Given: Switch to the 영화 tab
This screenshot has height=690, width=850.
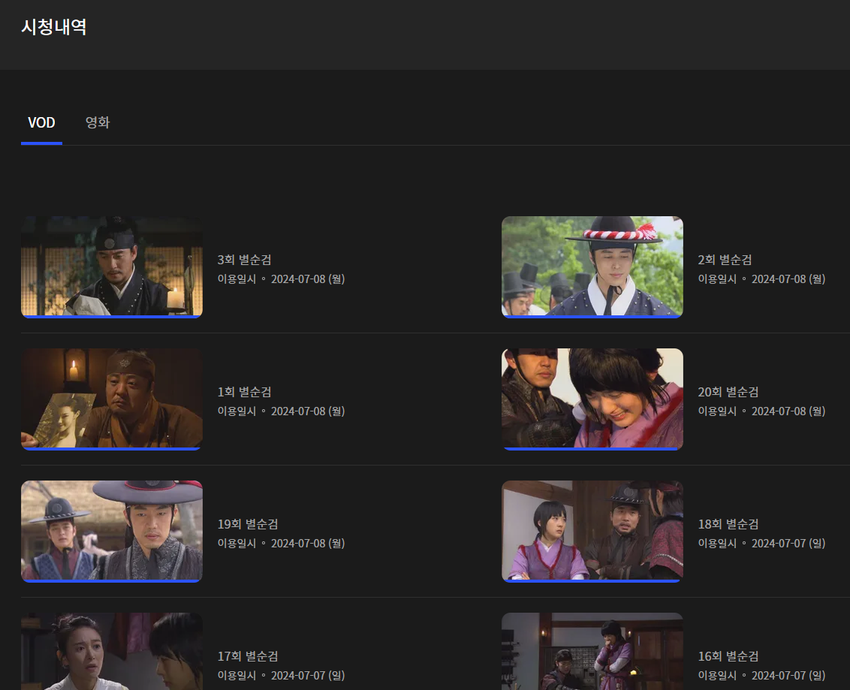Looking at the screenshot, I should coord(98,122).
